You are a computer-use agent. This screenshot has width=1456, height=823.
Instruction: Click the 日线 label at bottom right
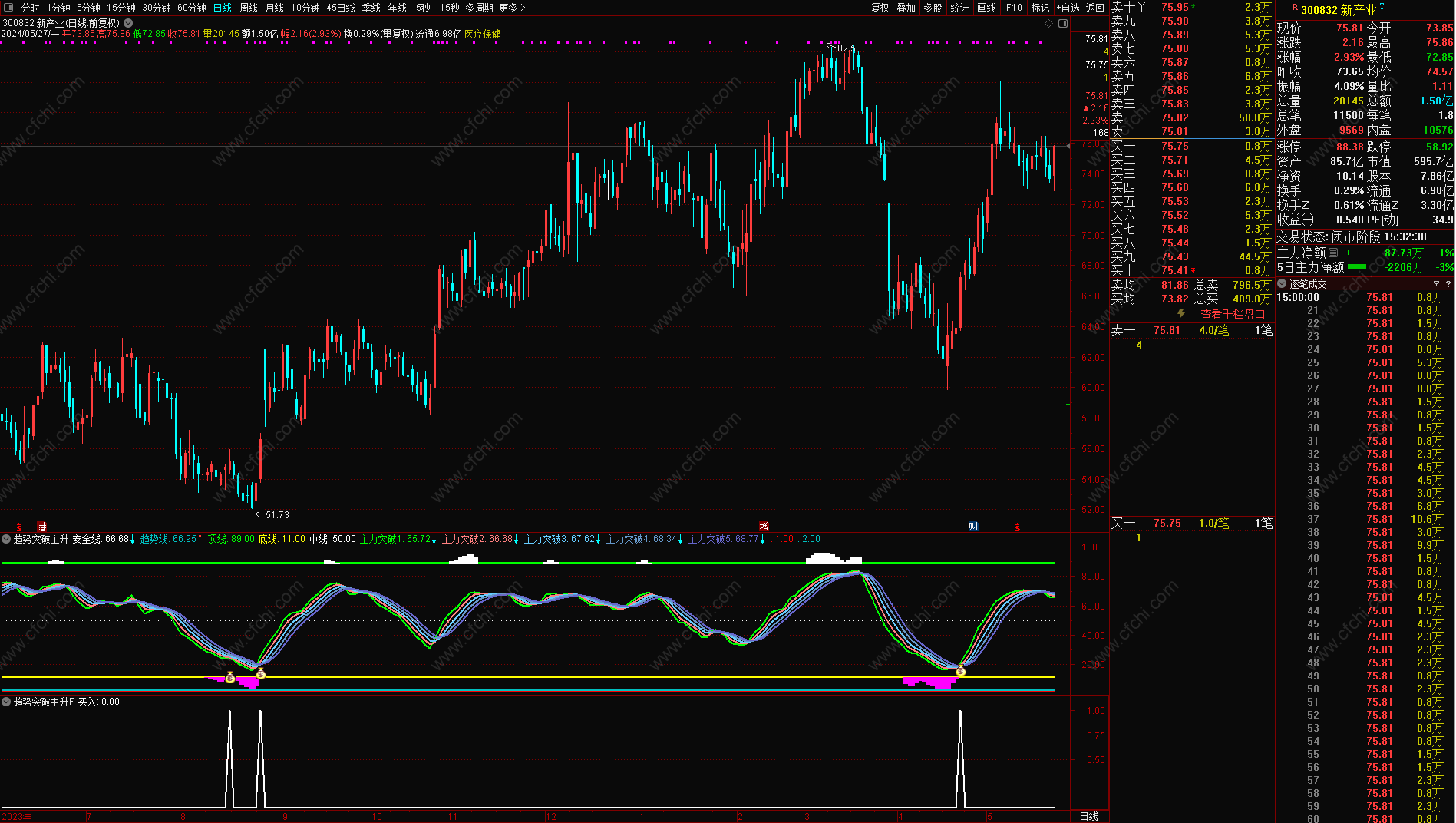1089,816
